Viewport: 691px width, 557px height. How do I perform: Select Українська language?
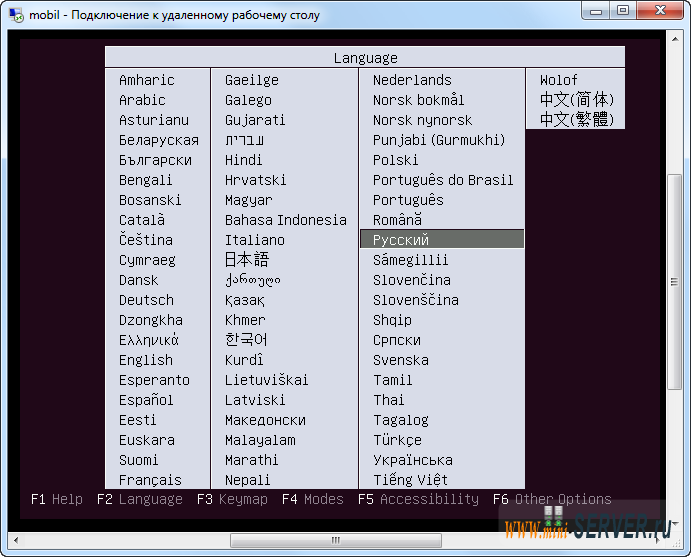(x=412, y=460)
